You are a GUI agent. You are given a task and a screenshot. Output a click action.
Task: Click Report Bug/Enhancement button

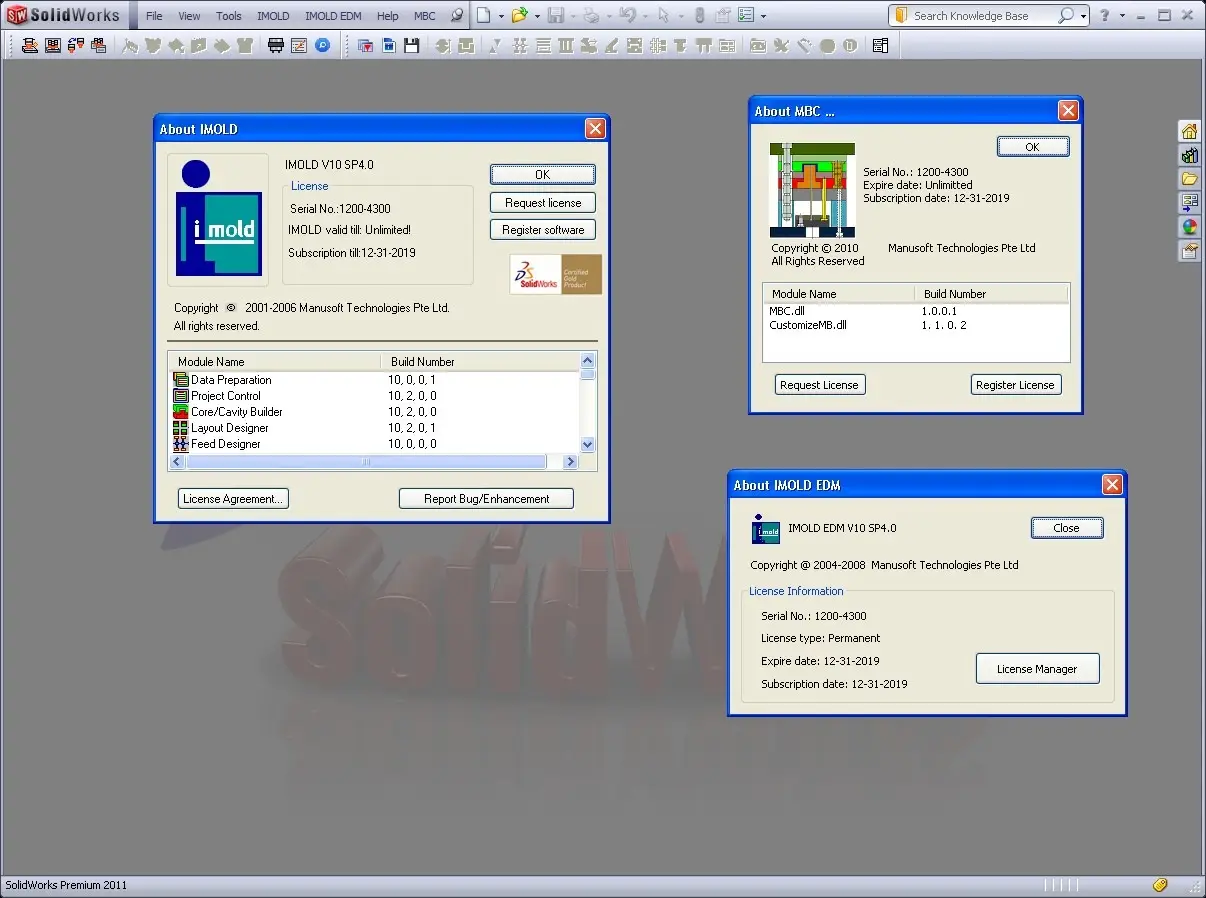coord(487,498)
